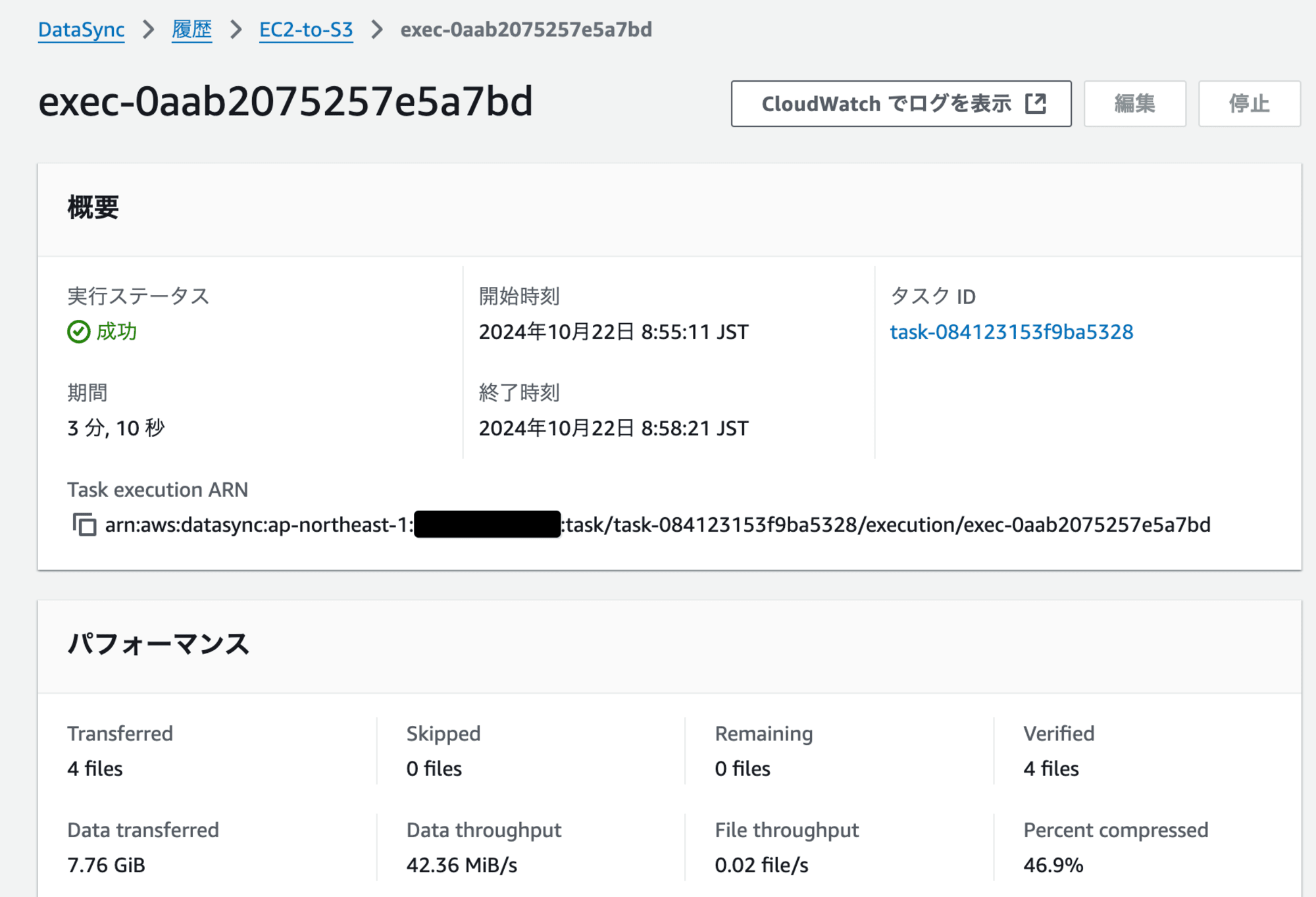Click the chevron after DataSync breadcrumb
The image size is (1316, 897).
coord(149,30)
